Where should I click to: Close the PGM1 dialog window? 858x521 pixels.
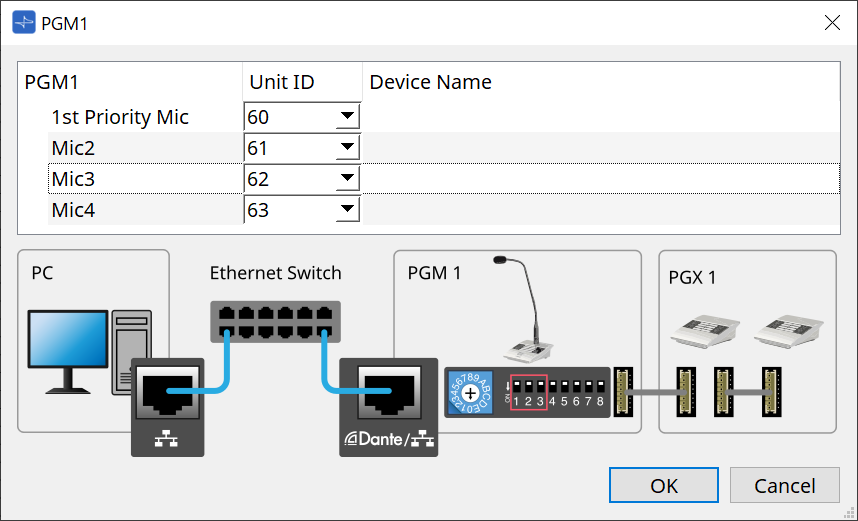(831, 23)
